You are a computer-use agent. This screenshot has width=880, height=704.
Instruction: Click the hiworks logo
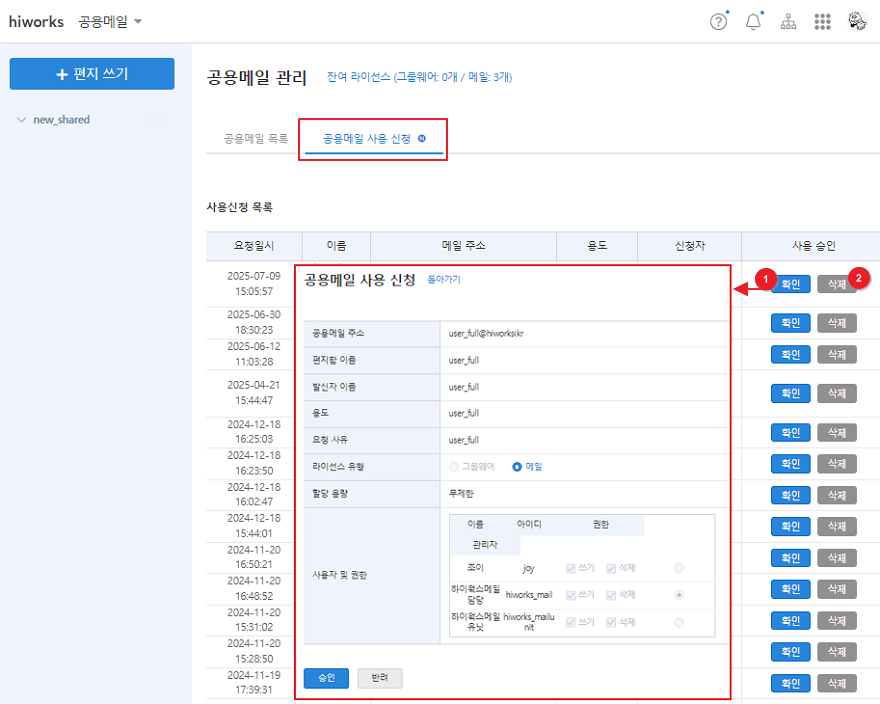(36, 22)
